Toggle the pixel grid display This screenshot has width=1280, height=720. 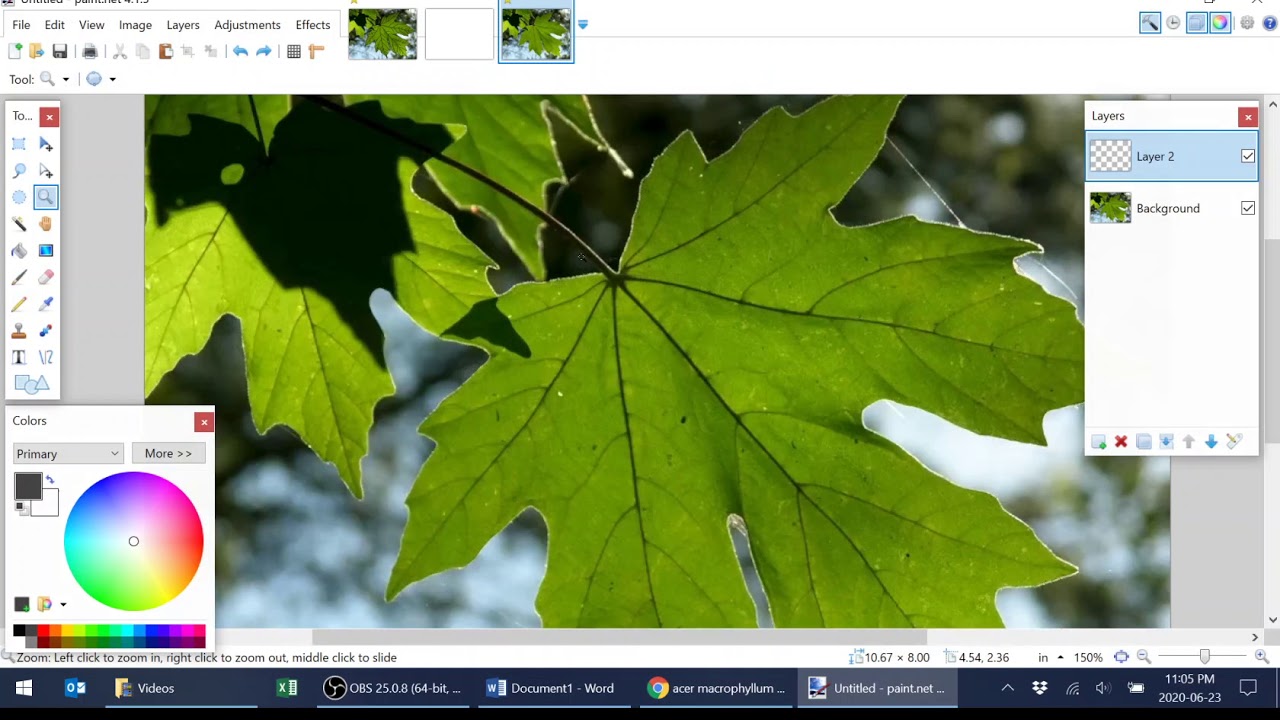(294, 51)
